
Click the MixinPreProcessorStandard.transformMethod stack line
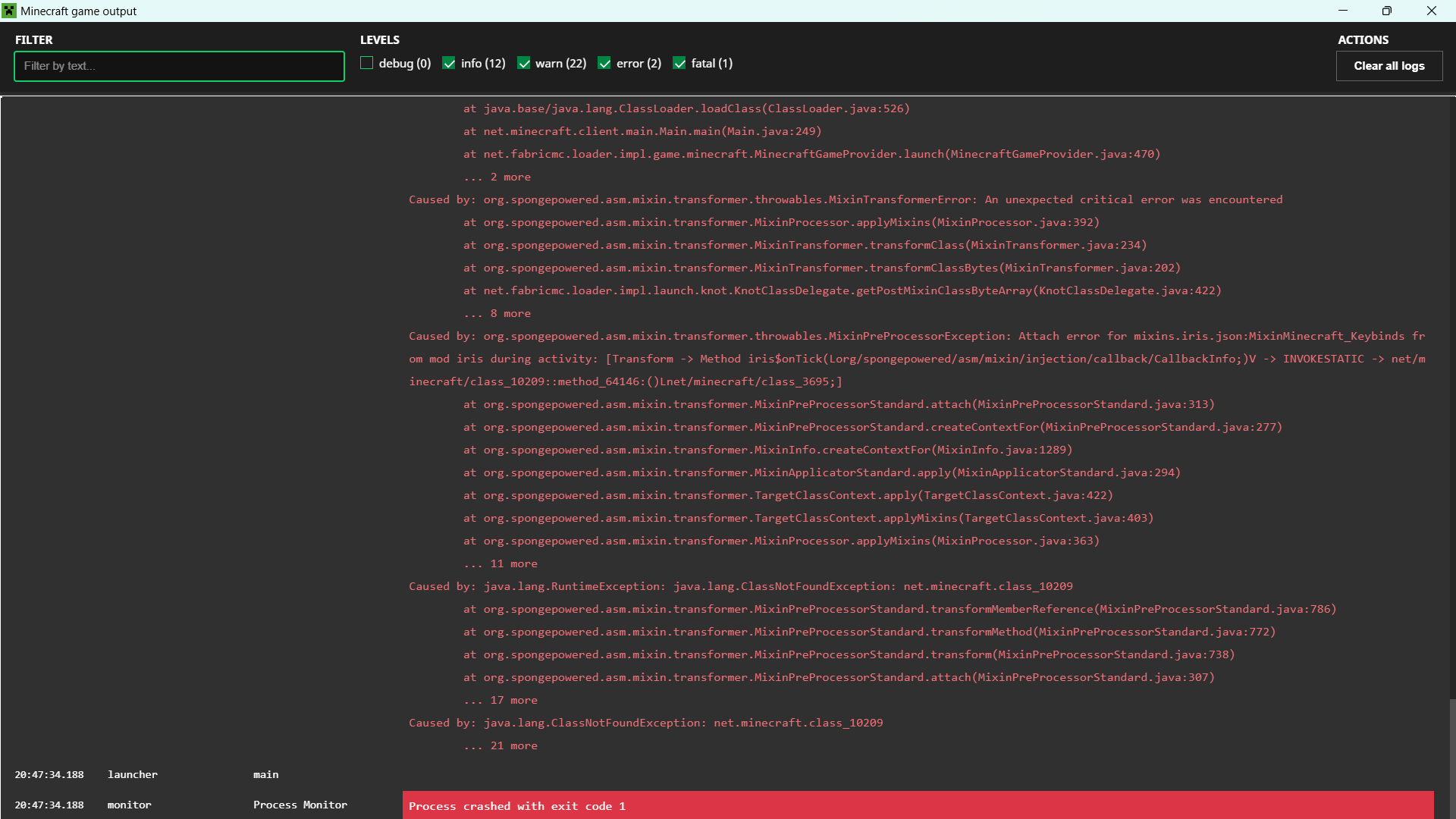pyautogui.click(x=870, y=632)
